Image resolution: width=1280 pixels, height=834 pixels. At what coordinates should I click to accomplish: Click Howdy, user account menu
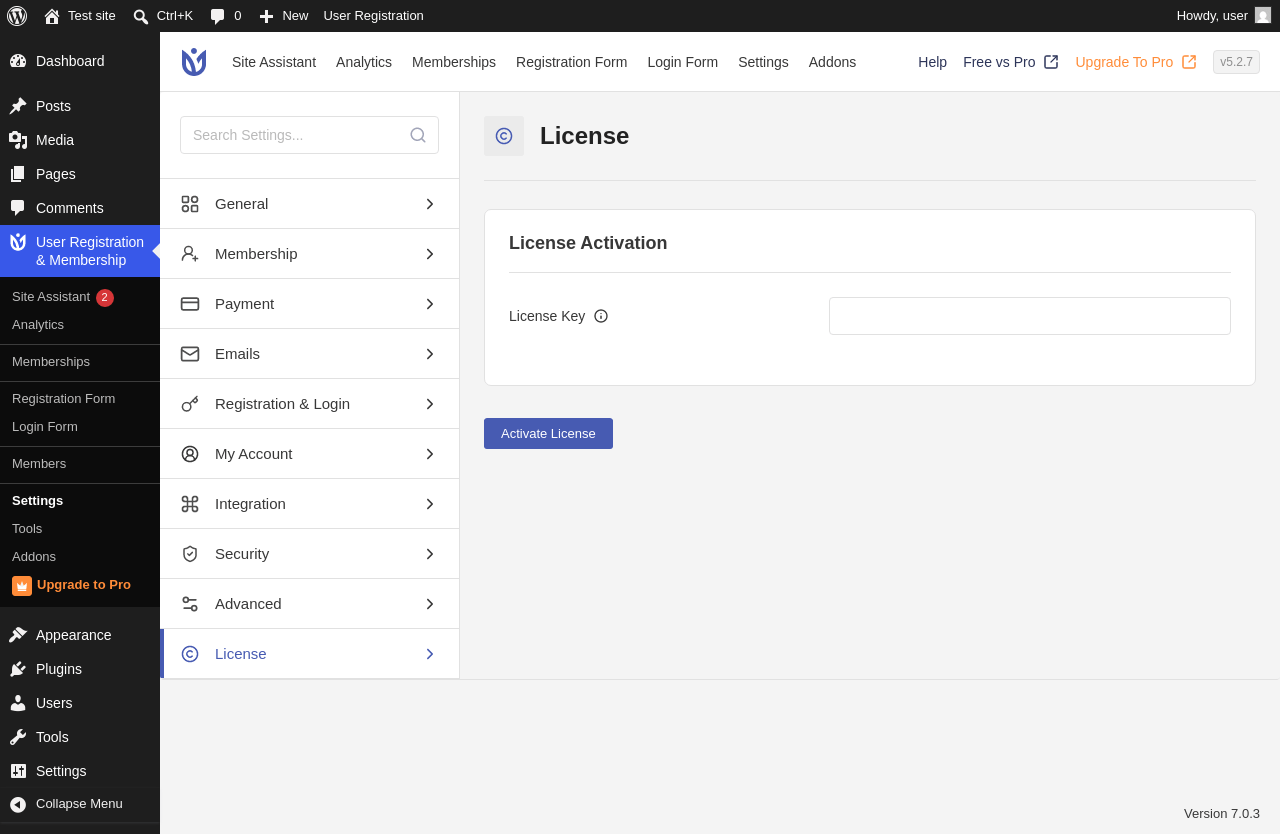click(1224, 16)
